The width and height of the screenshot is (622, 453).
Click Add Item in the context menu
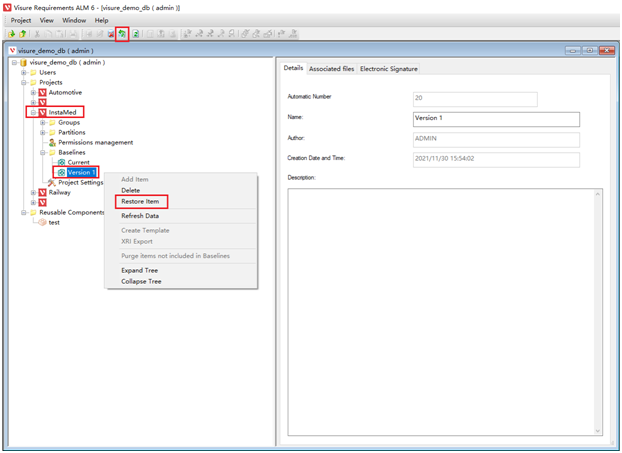(x=135, y=179)
